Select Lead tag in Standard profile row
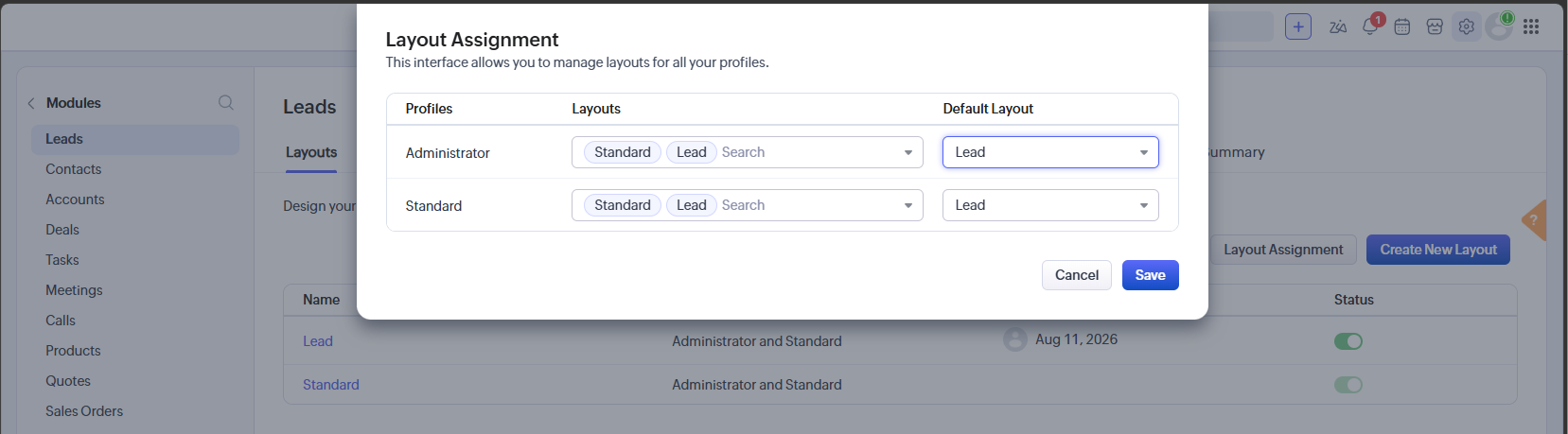Image resolution: width=1568 pixels, height=434 pixels. click(692, 205)
